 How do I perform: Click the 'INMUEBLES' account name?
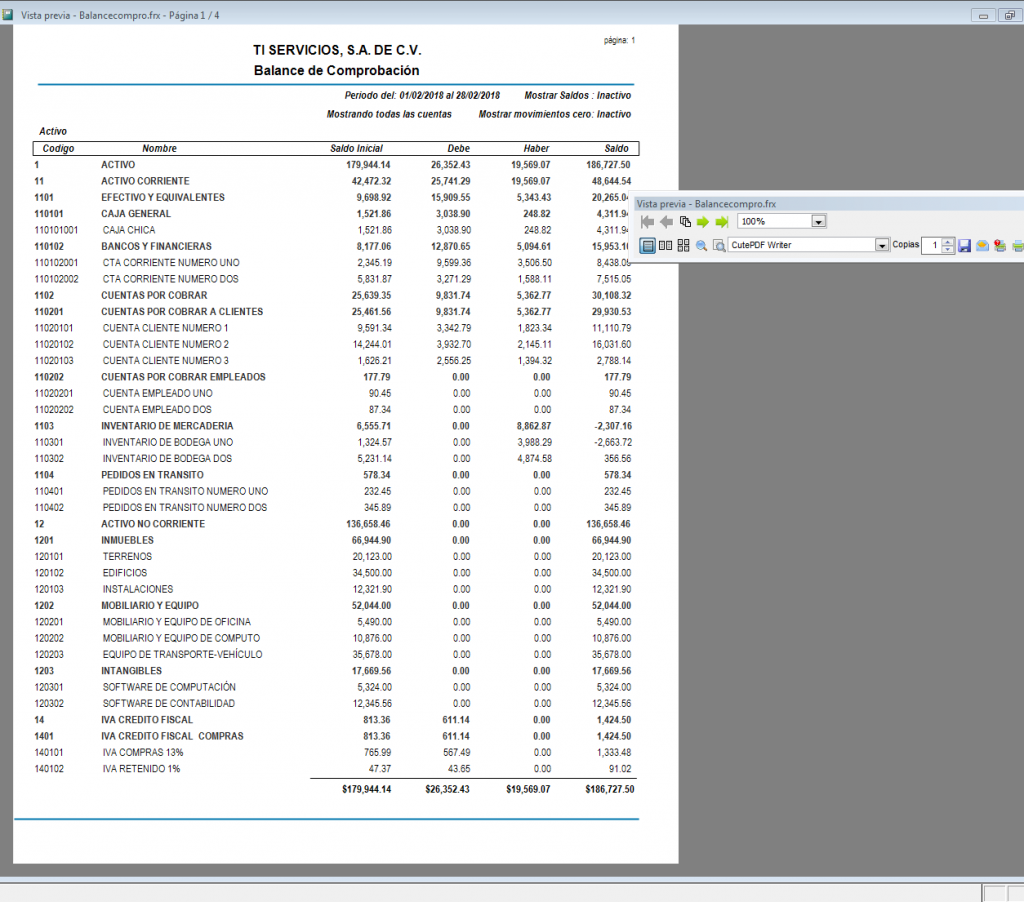tap(127, 540)
